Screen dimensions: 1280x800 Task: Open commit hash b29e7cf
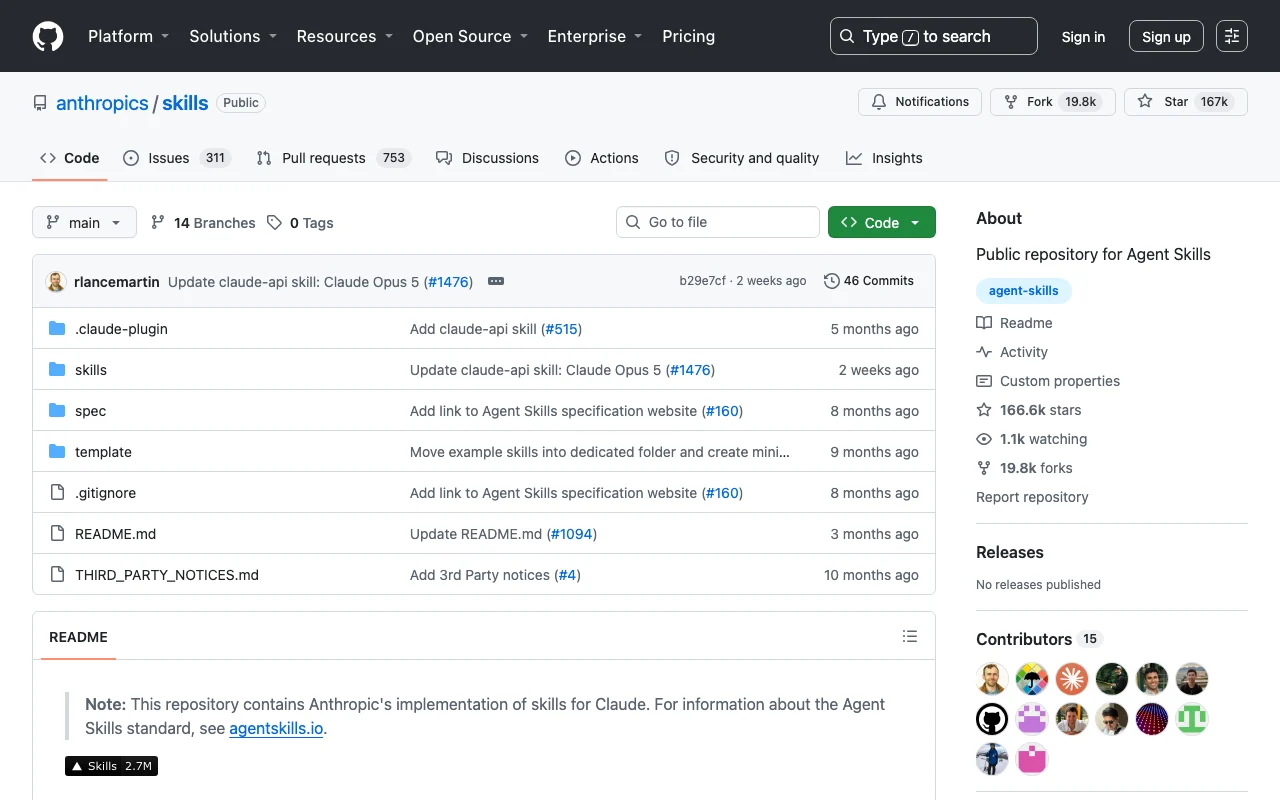point(703,281)
